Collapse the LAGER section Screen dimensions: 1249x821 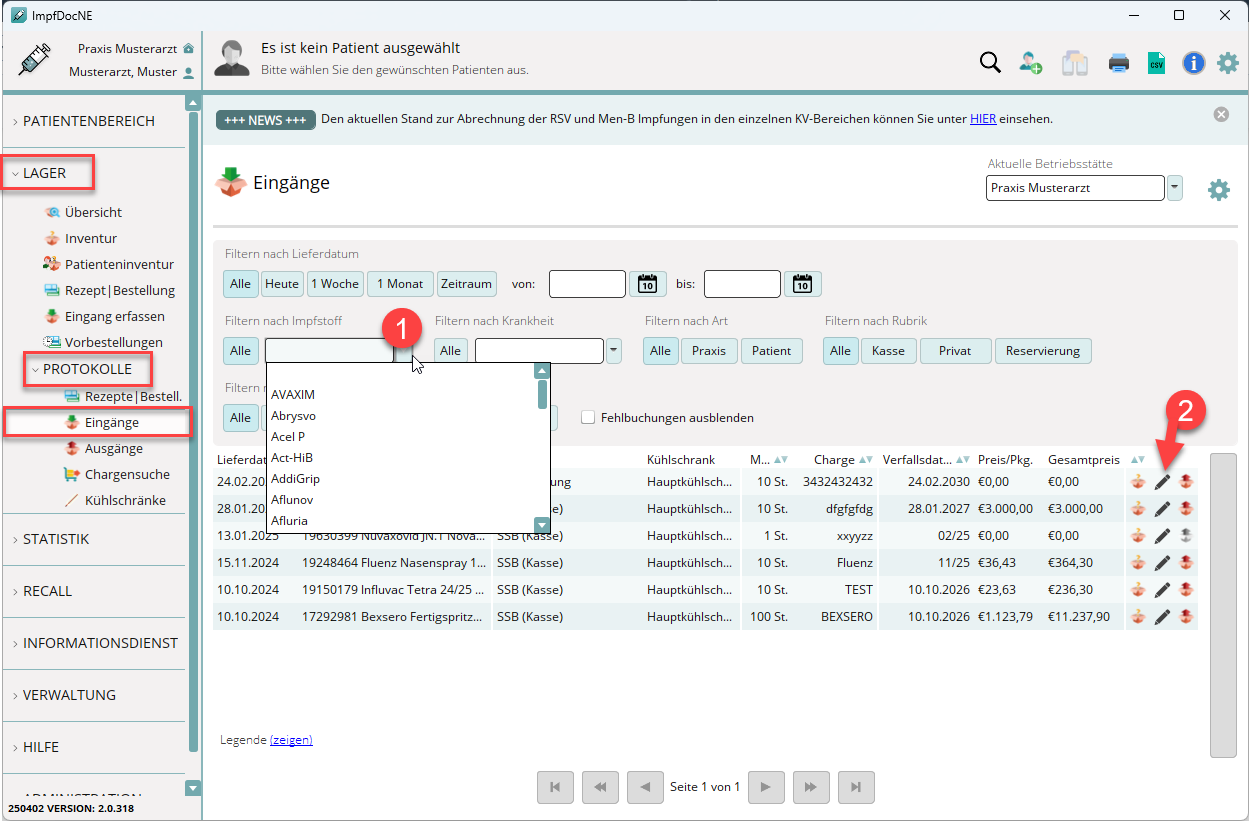(x=44, y=173)
